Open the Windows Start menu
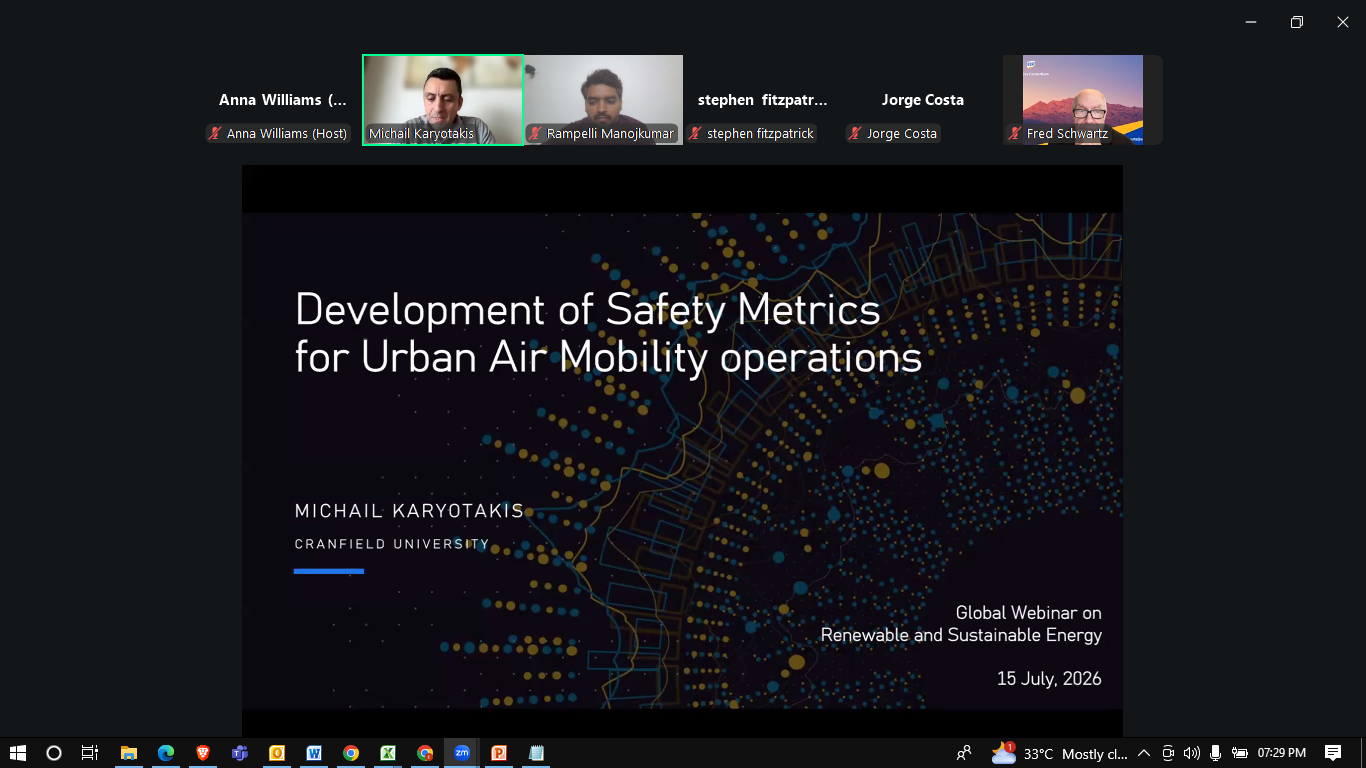Viewport: 1366px width, 768px height. point(17,753)
